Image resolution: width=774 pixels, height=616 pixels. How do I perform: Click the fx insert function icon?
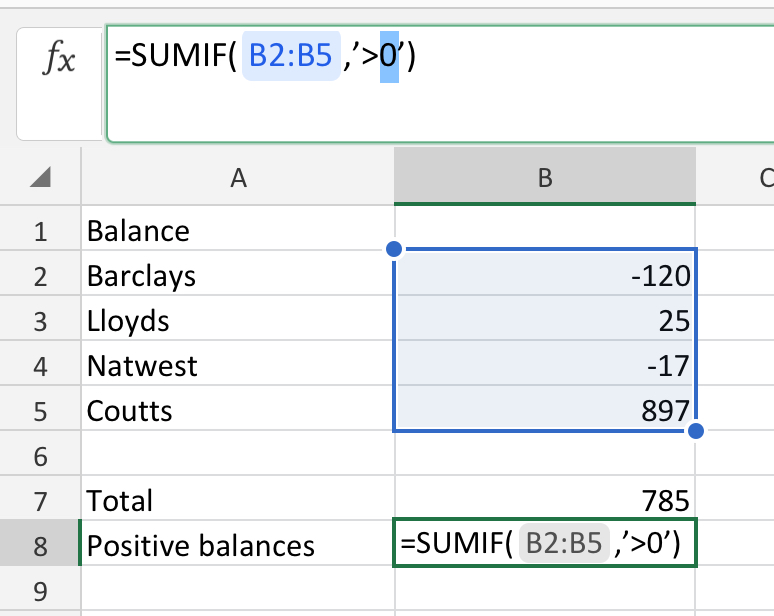click(59, 59)
